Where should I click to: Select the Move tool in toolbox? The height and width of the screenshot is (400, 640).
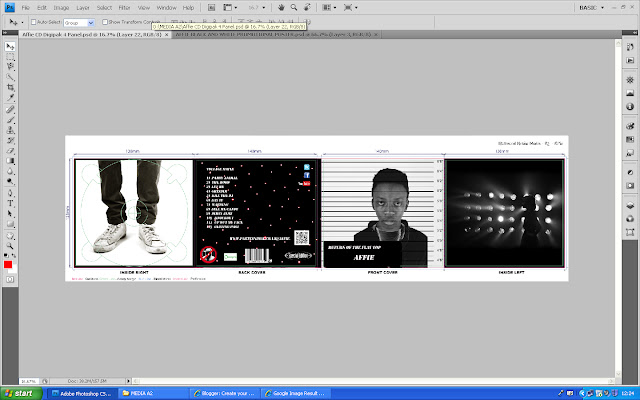[x=10, y=47]
